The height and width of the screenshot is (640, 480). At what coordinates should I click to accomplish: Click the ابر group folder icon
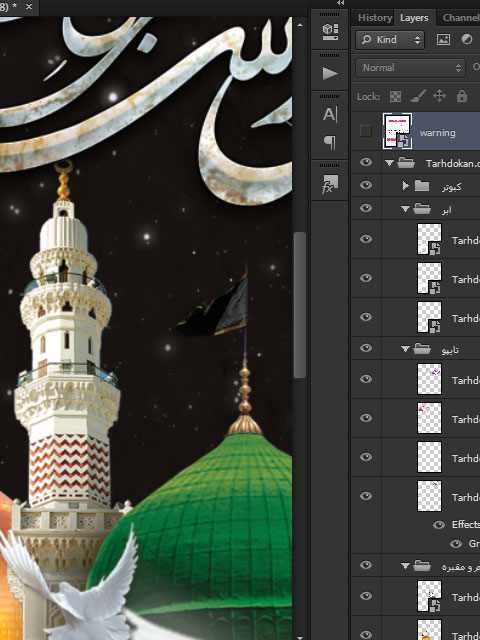pyautogui.click(x=422, y=209)
